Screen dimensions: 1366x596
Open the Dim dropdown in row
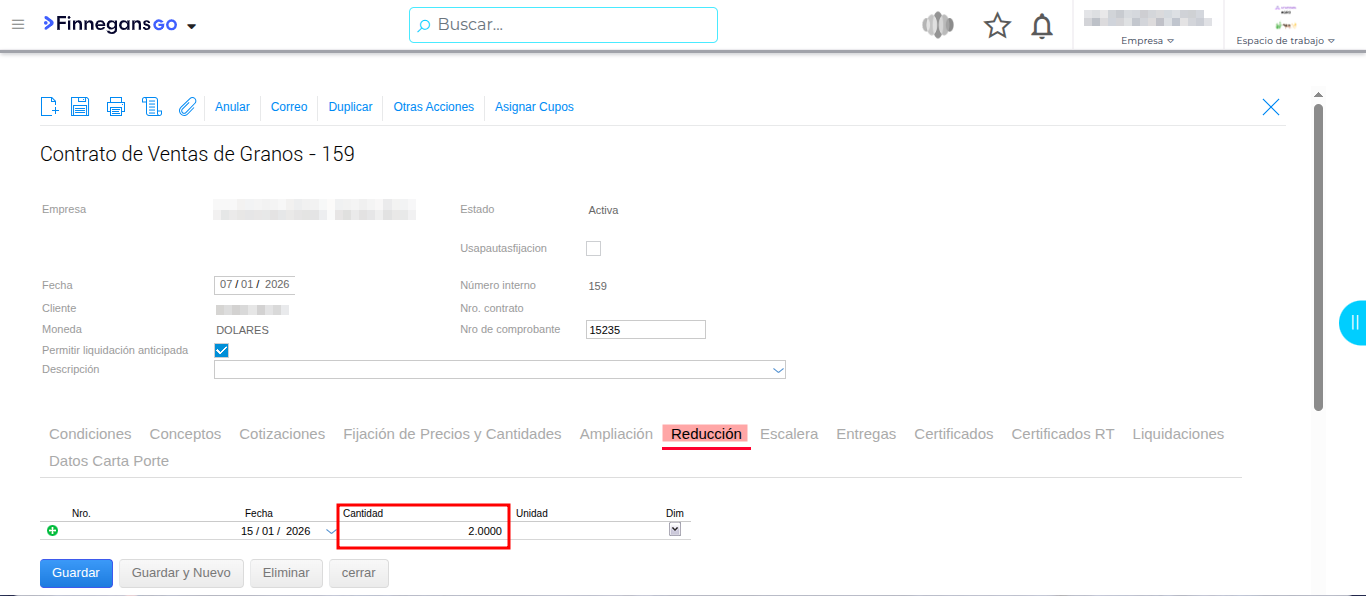point(675,530)
